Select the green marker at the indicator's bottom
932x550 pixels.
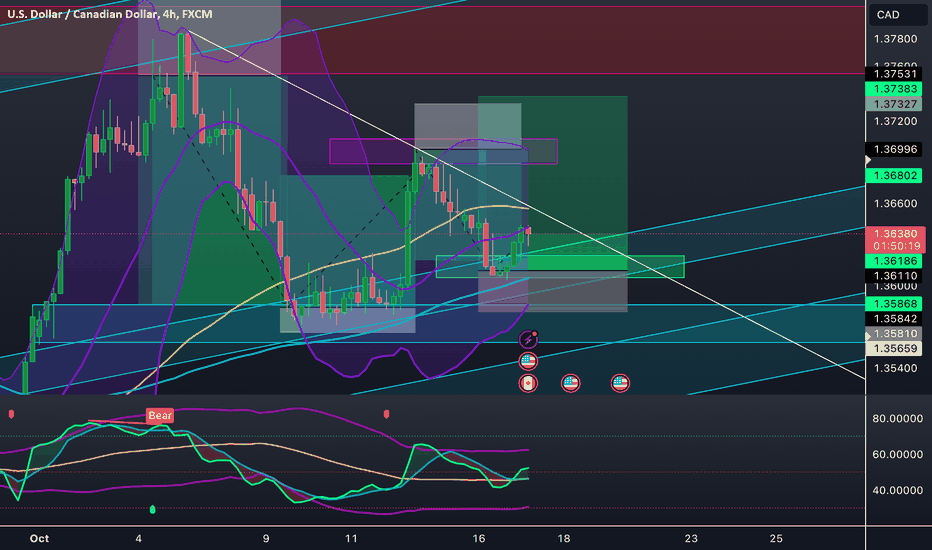point(152,509)
